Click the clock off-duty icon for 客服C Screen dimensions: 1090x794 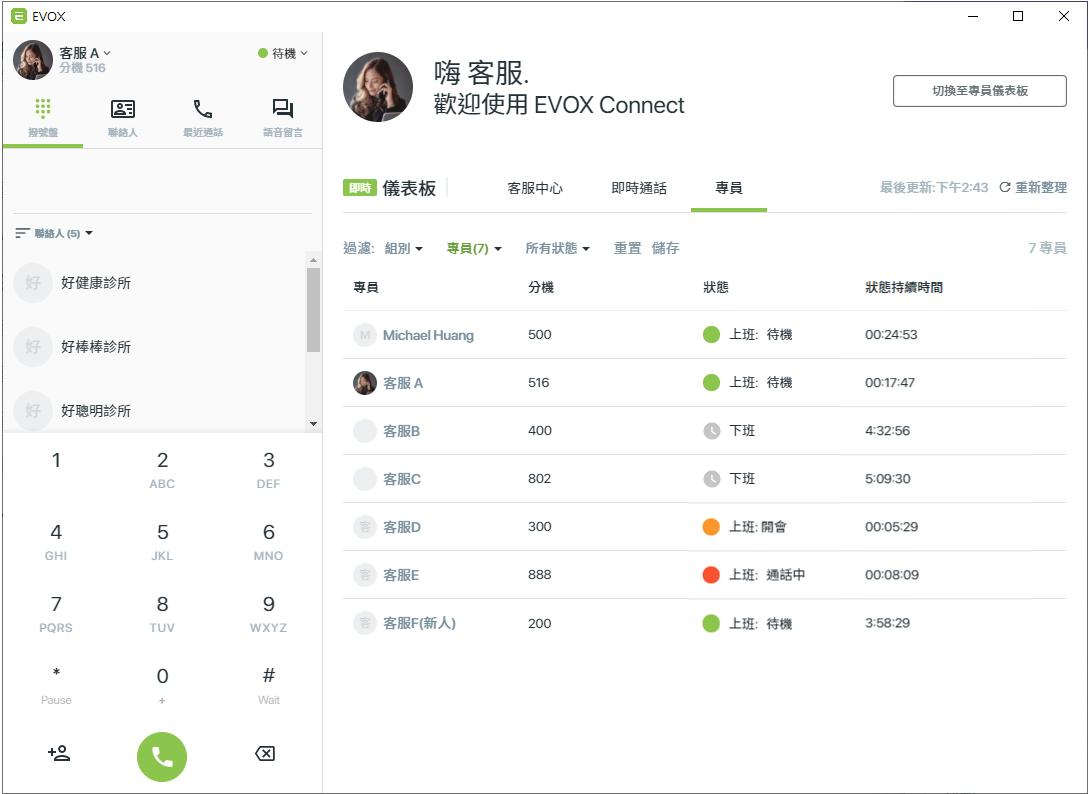[x=711, y=479]
